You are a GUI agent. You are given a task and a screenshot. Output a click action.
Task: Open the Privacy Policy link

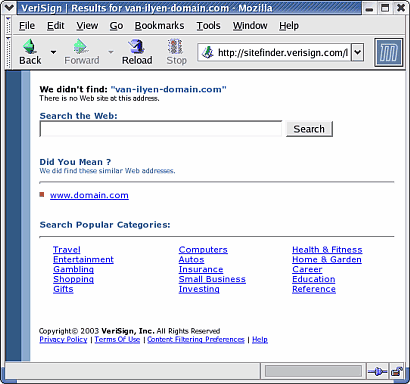pyautogui.click(x=63, y=339)
